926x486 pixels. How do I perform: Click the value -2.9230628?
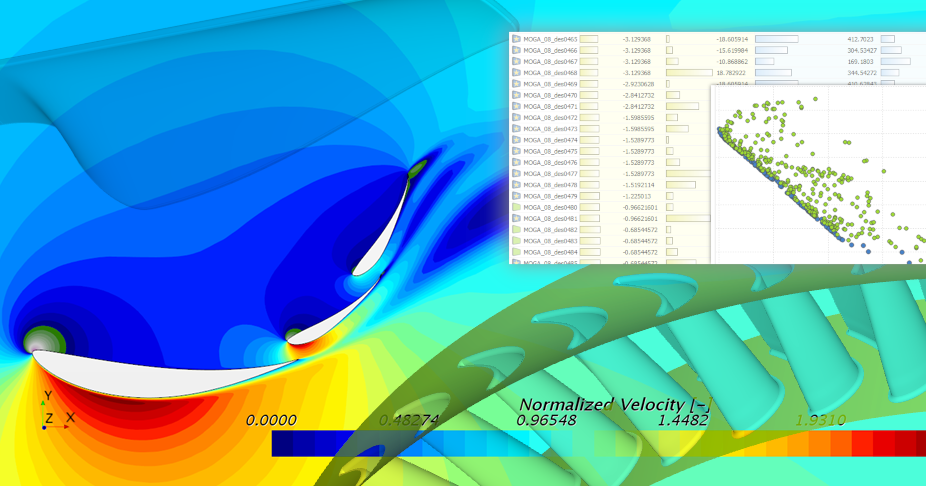coord(638,84)
